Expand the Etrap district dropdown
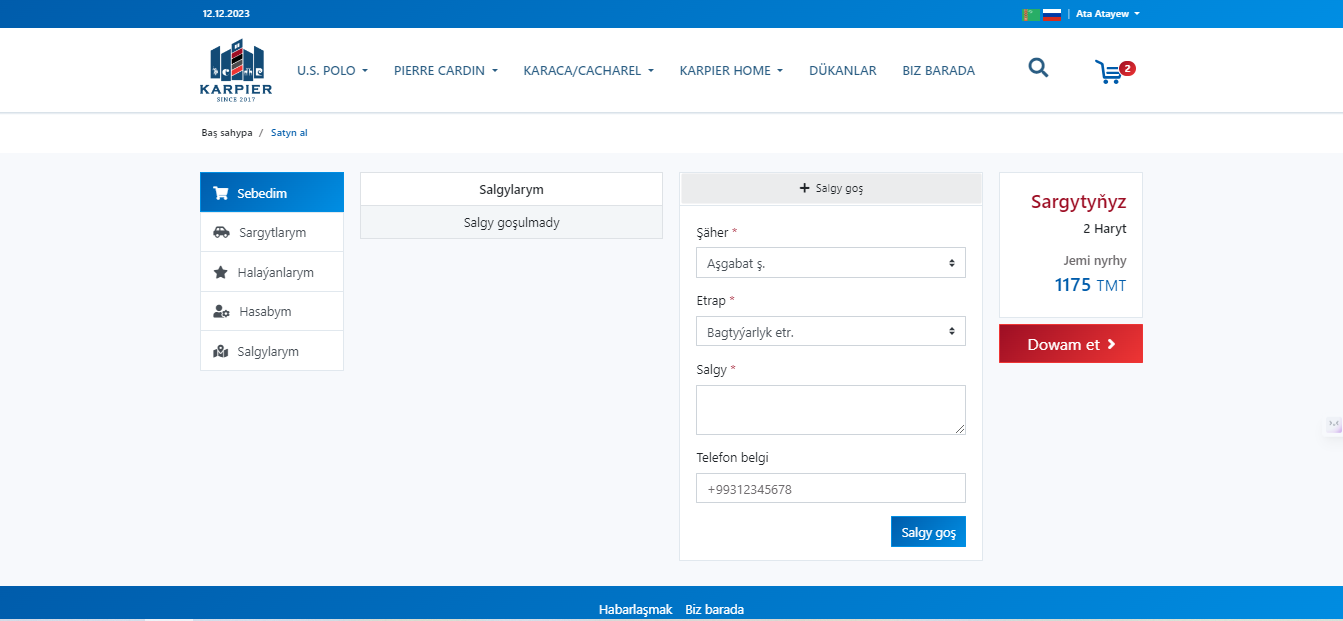This screenshot has height=621, width=1343. [830, 331]
